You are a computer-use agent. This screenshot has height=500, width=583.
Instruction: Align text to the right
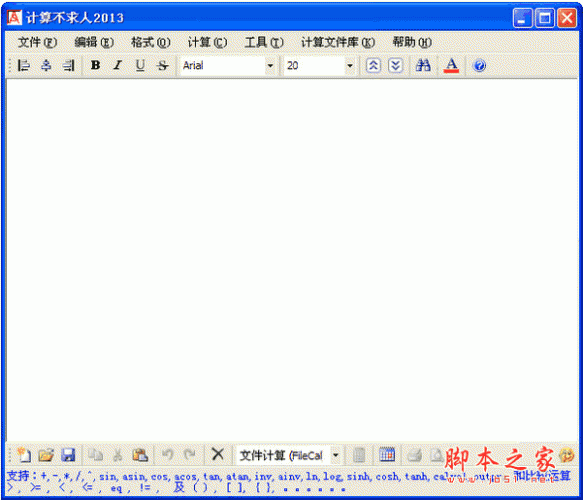[x=68, y=65]
